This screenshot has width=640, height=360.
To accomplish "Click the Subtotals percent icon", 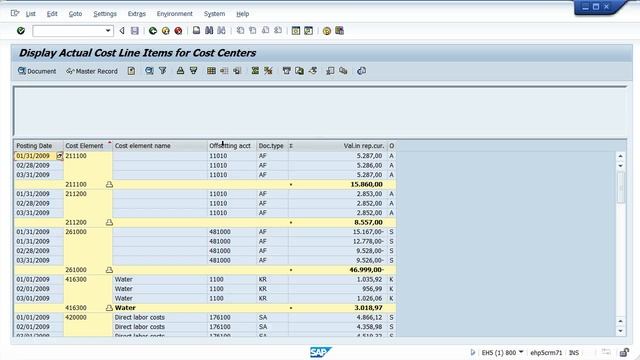I will tap(268, 71).
